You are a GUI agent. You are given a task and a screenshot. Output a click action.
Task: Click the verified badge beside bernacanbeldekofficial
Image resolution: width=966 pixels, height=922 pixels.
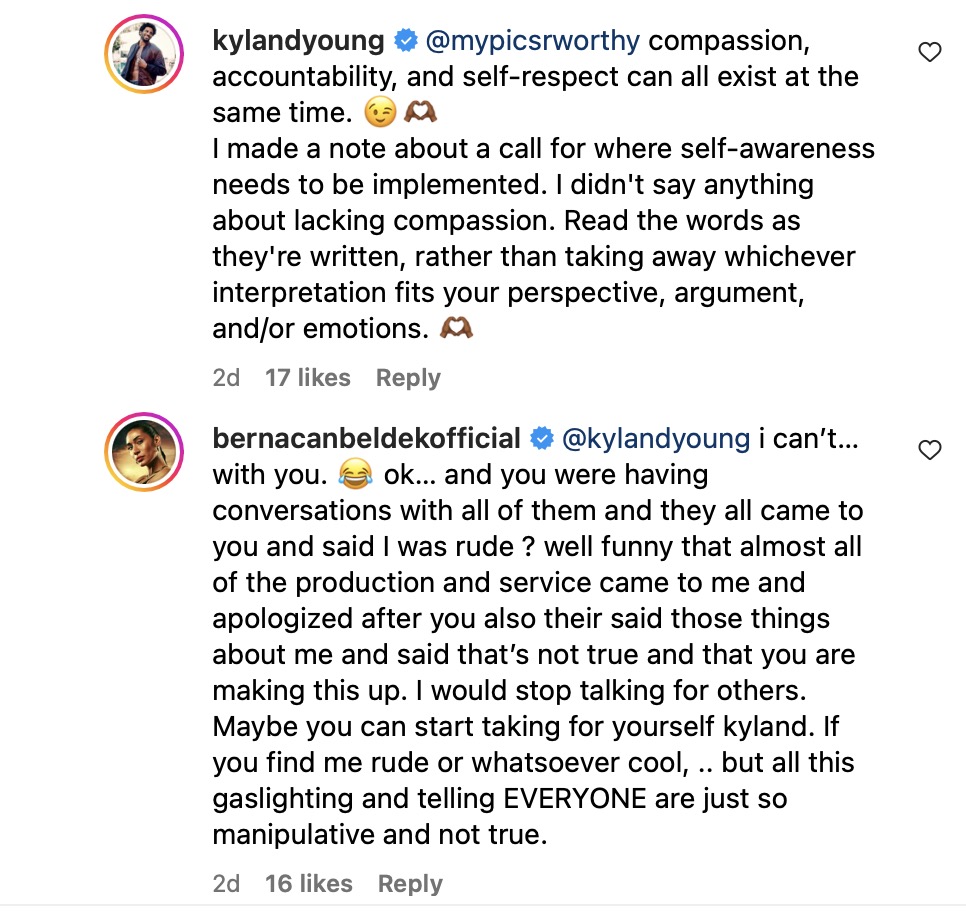(x=541, y=438)
